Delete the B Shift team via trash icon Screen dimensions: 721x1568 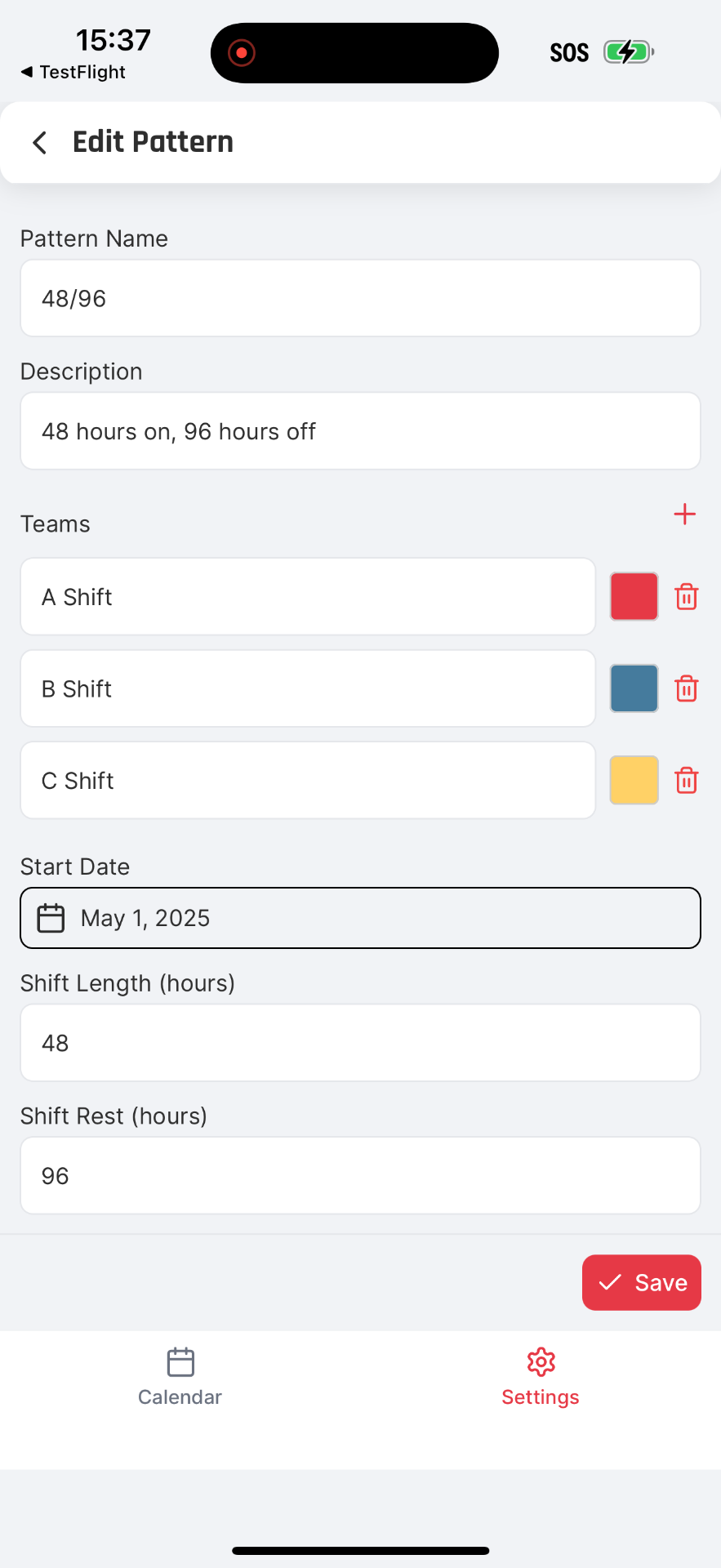[x=687, y=688]
